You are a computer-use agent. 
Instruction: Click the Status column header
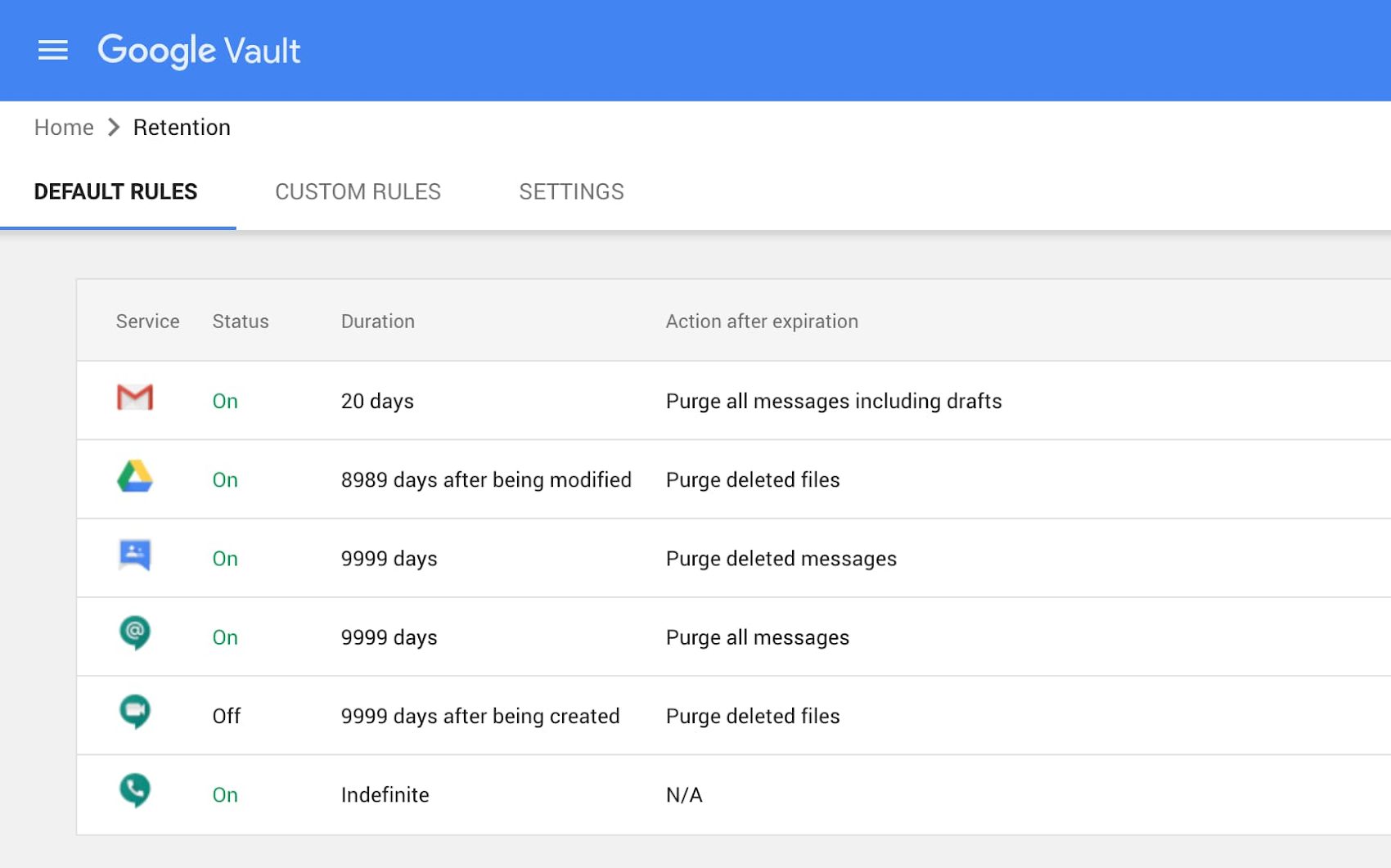(x=241, y=322)
